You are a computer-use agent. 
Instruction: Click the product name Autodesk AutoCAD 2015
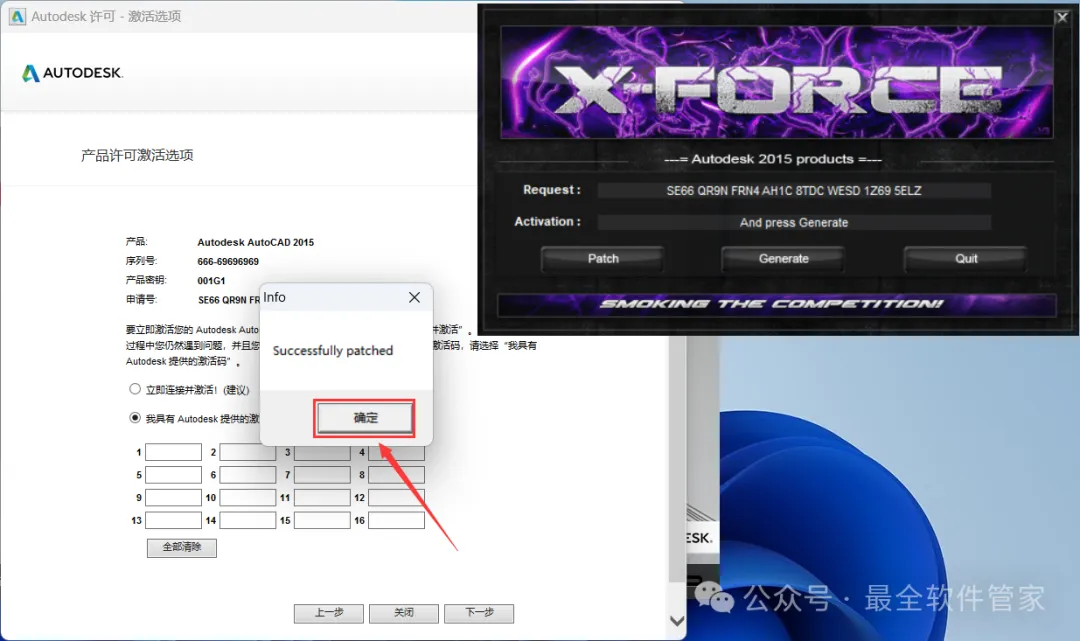click(x=256, y=242)
